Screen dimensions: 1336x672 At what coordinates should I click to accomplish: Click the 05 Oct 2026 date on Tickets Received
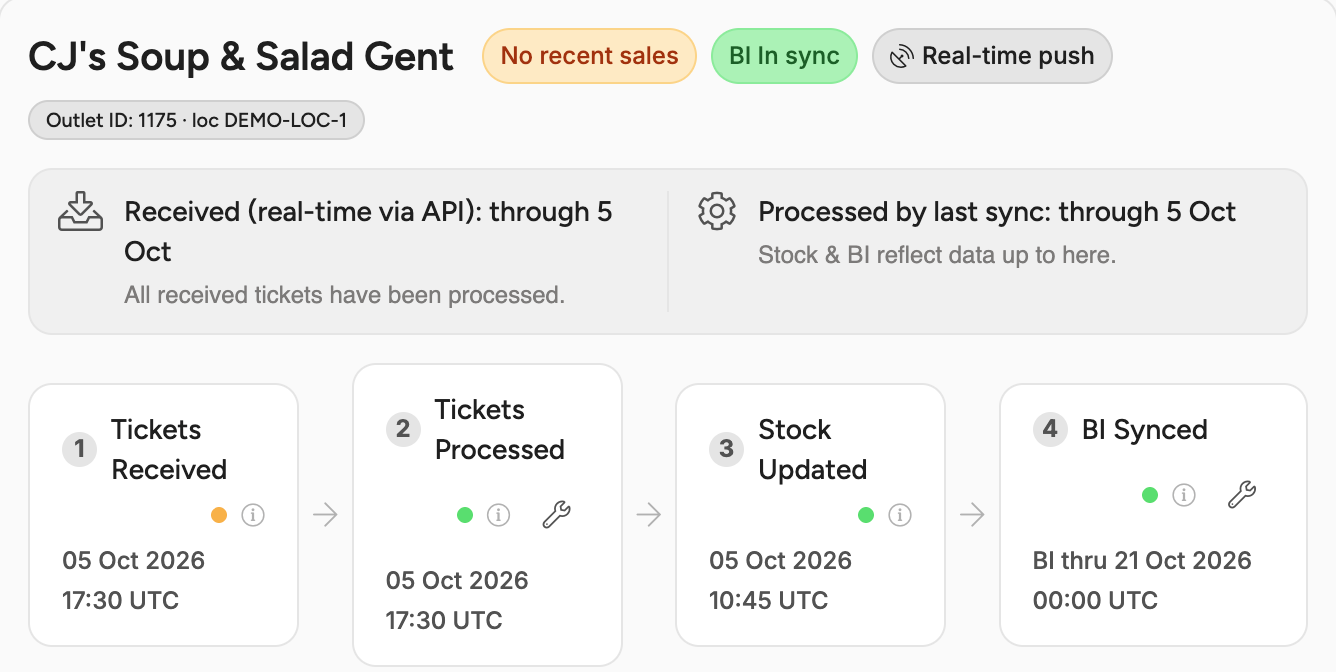click(134, 560)
